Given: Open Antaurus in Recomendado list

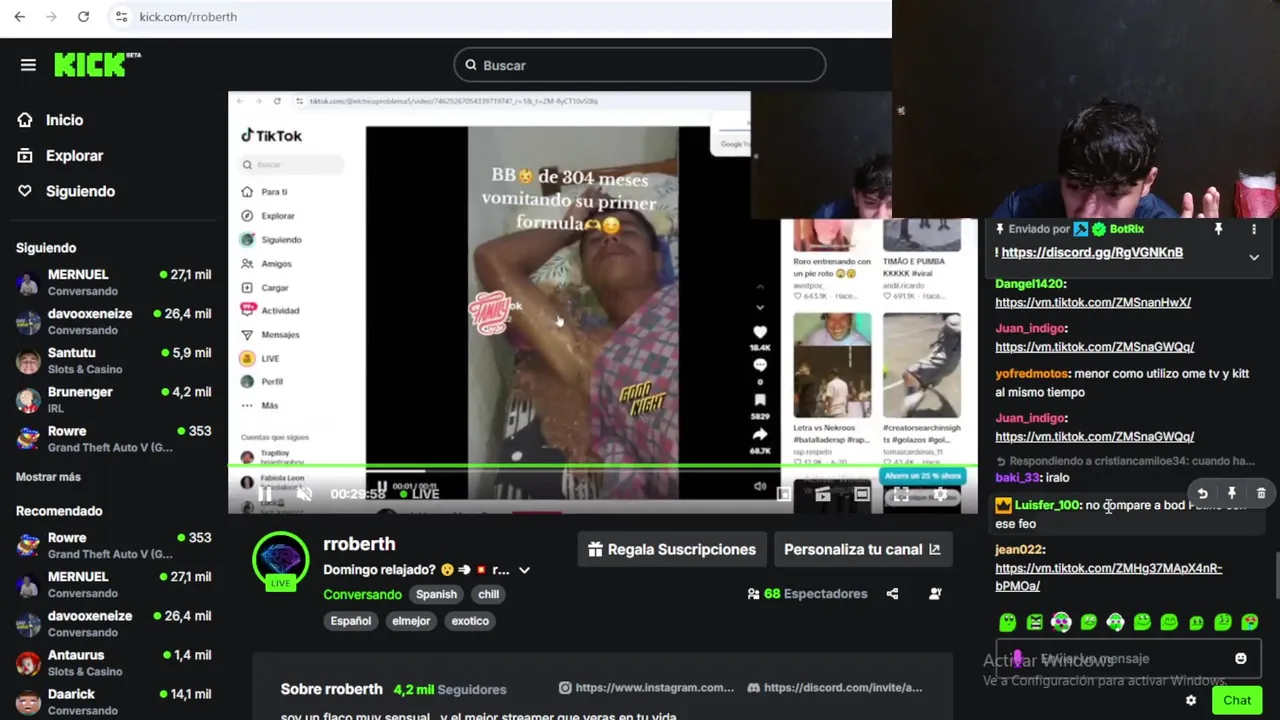Looking at the screenshot, I should [113, 663].
